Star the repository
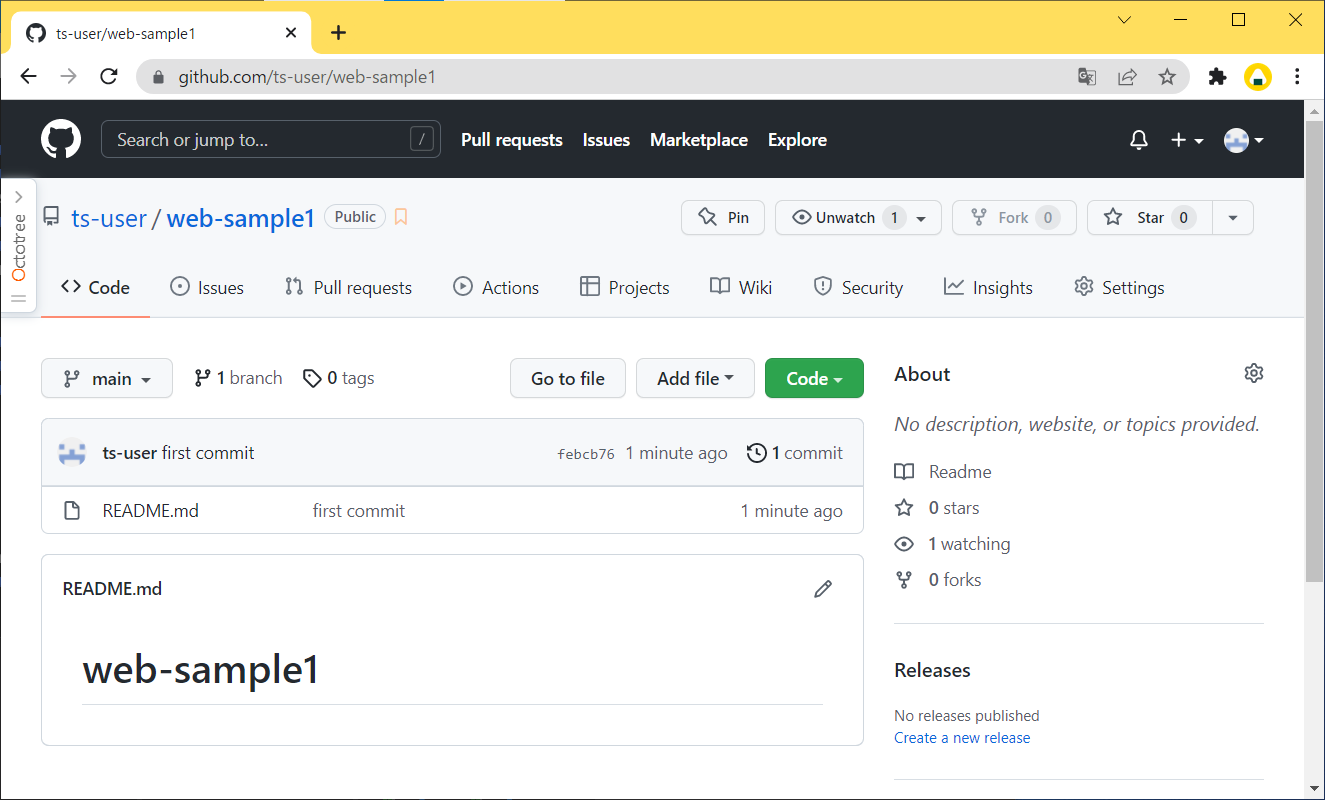The height and width of the screenshot is (800, 1325). 1150,217
